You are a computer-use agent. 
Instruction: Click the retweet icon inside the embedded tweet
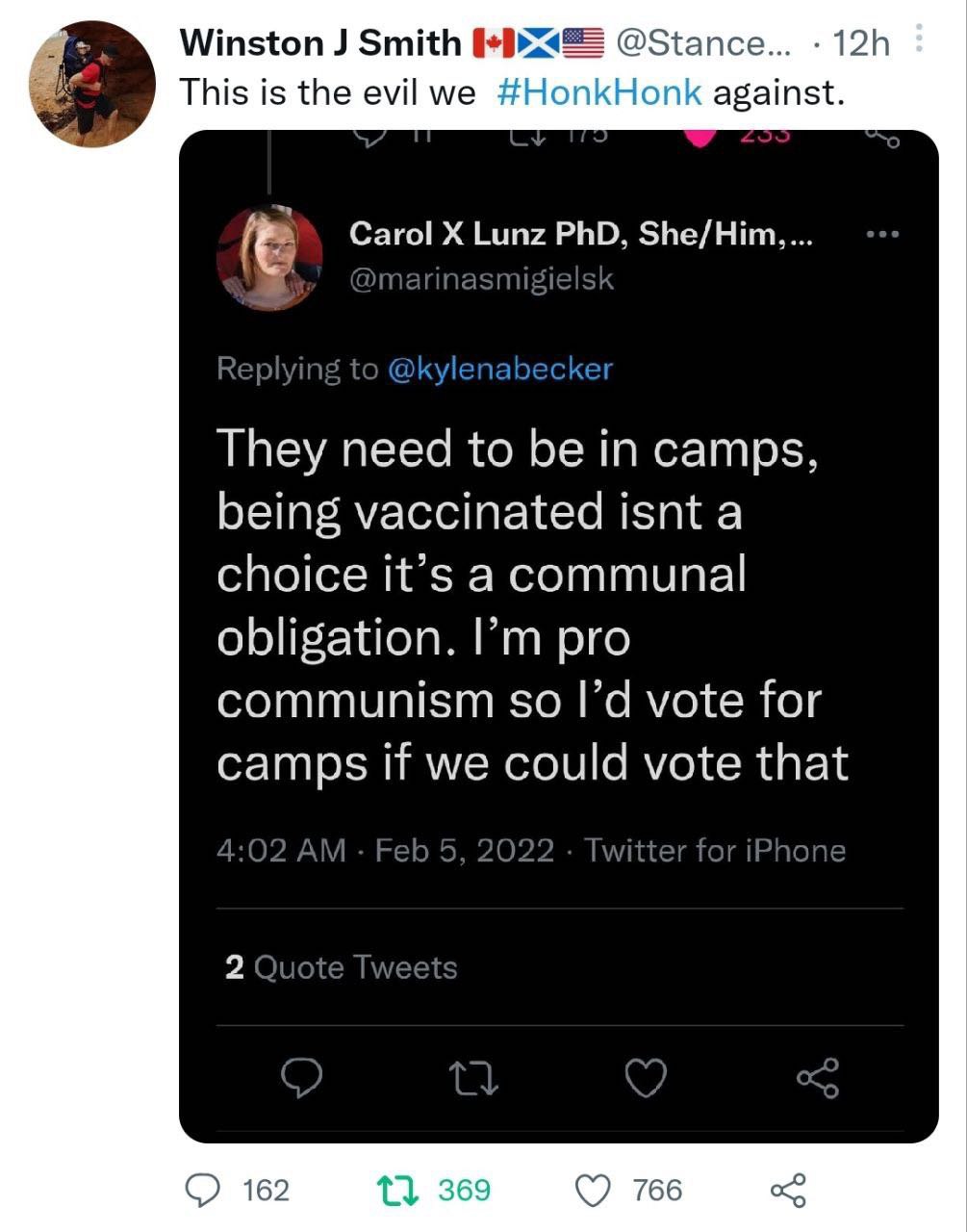coord(474,1079)
